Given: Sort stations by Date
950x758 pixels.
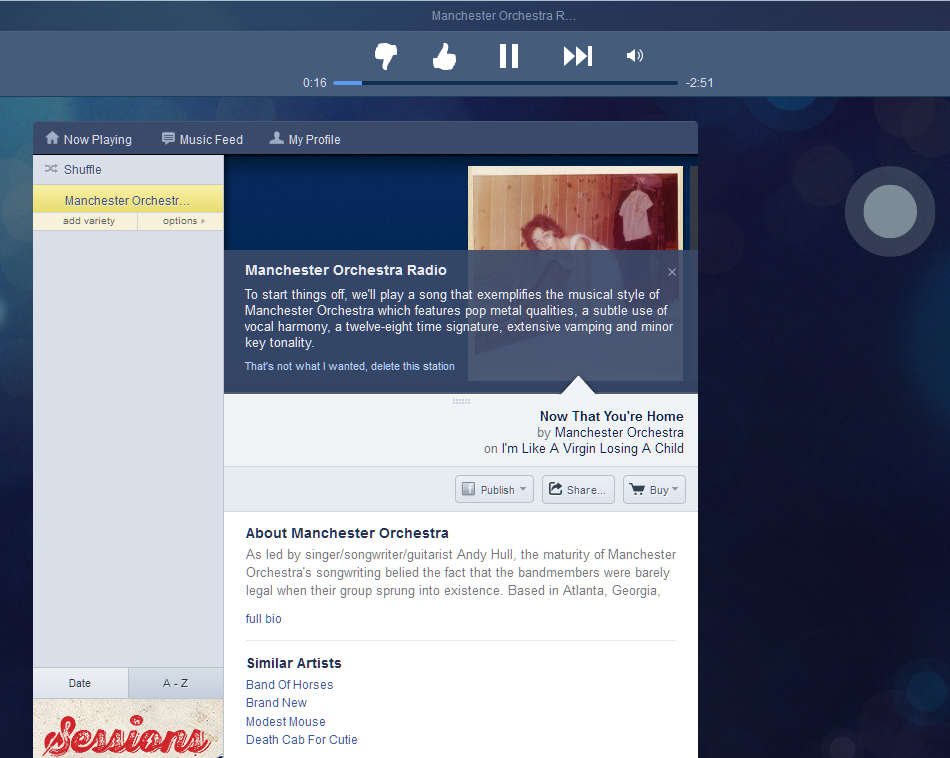Looking at the screenshot, I should [x=80, y=683].
